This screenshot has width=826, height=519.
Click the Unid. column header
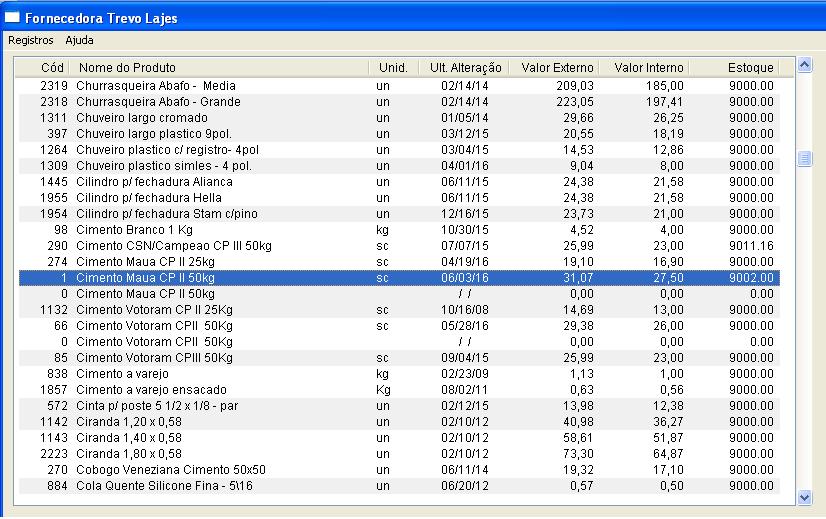tap(393, 67)
